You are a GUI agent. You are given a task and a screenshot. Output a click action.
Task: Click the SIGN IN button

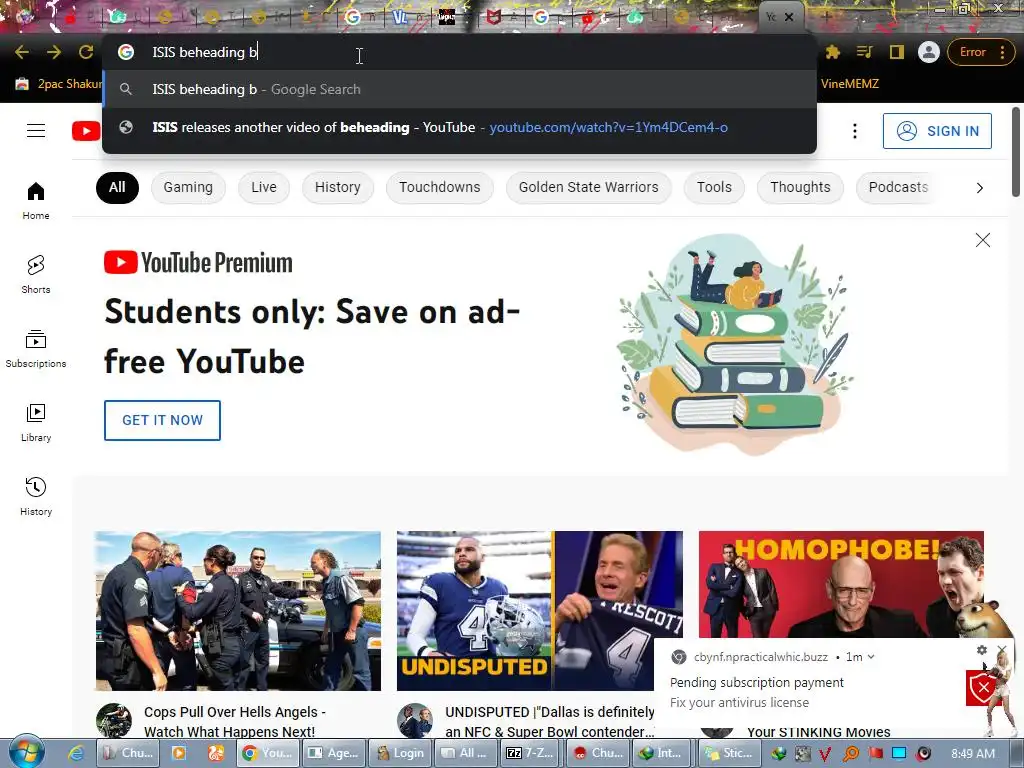(x=937, y=131)
